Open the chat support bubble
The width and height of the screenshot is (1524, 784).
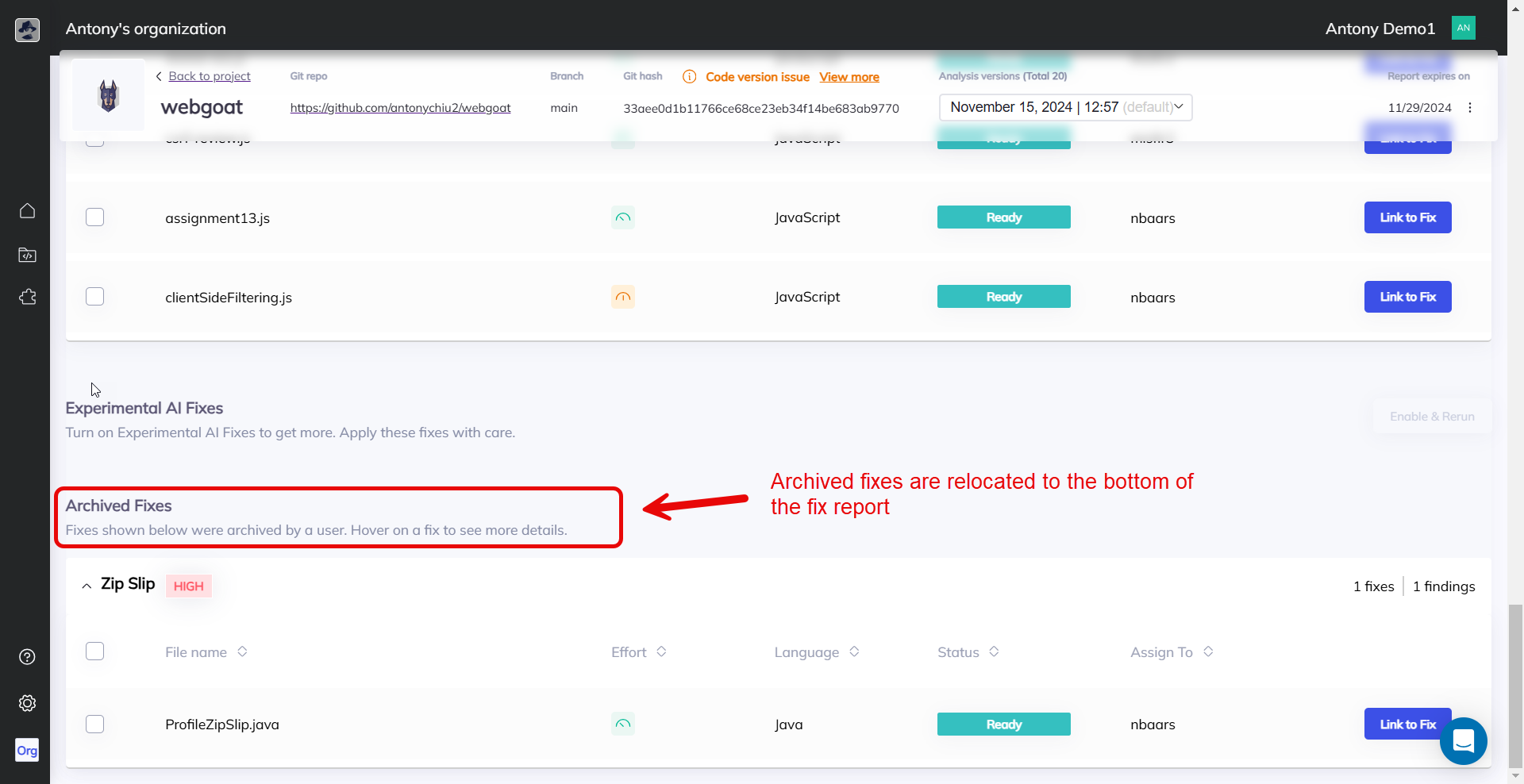1463,741
